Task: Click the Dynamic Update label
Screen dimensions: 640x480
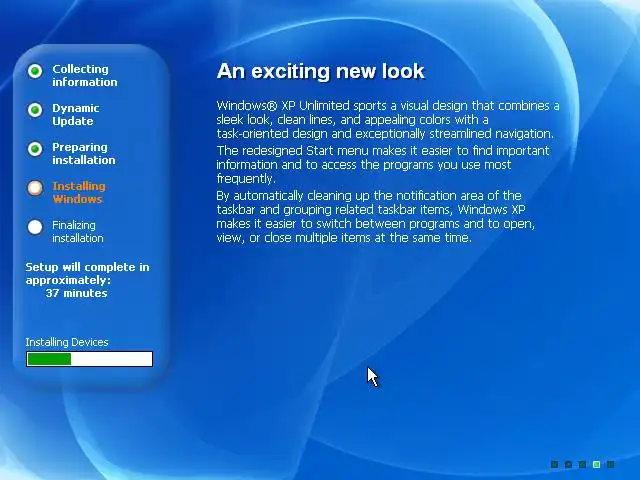Action: click(x=76, y=115)
